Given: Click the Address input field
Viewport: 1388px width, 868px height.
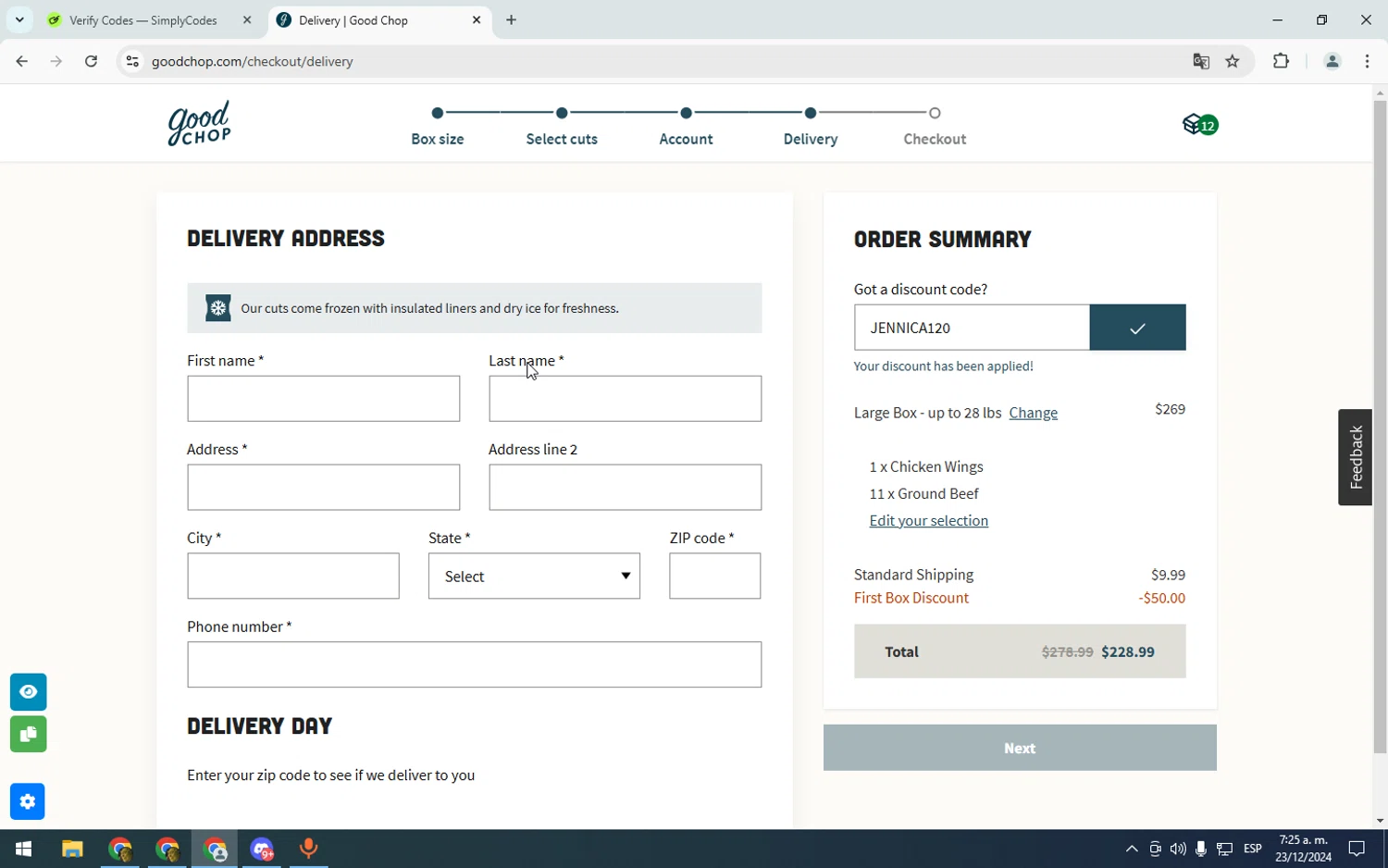Looking at the screenshot, I should tap(323, 488).
